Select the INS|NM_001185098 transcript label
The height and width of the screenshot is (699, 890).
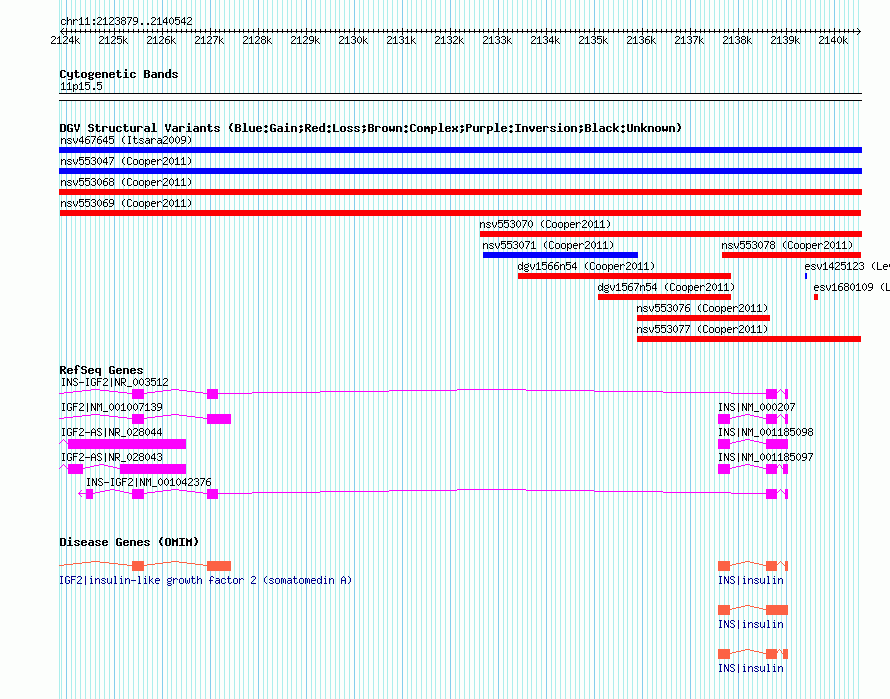pyautogui.click(x=766, y=432)
